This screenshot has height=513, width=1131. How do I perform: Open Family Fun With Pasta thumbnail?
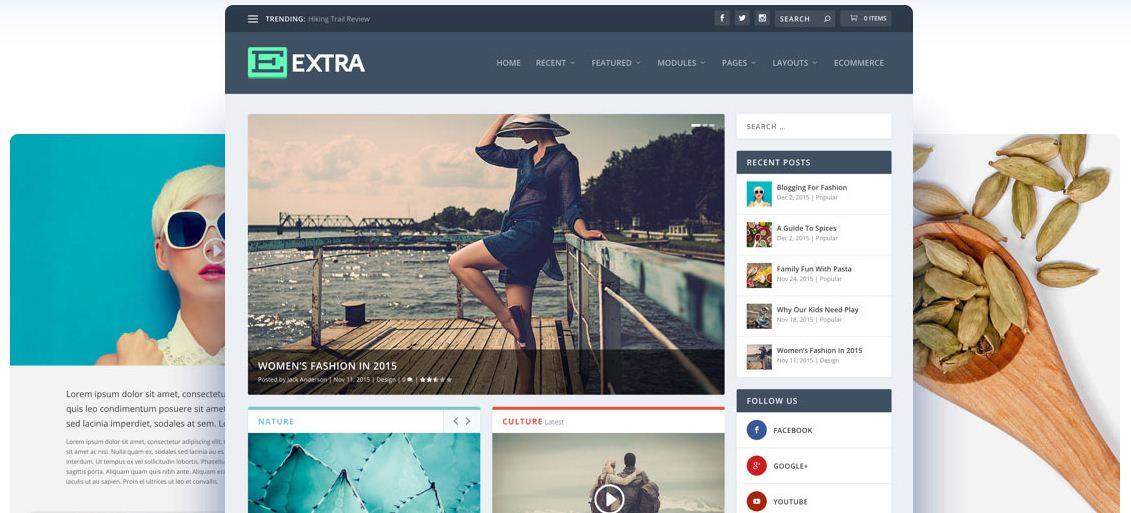pos(759,275)
